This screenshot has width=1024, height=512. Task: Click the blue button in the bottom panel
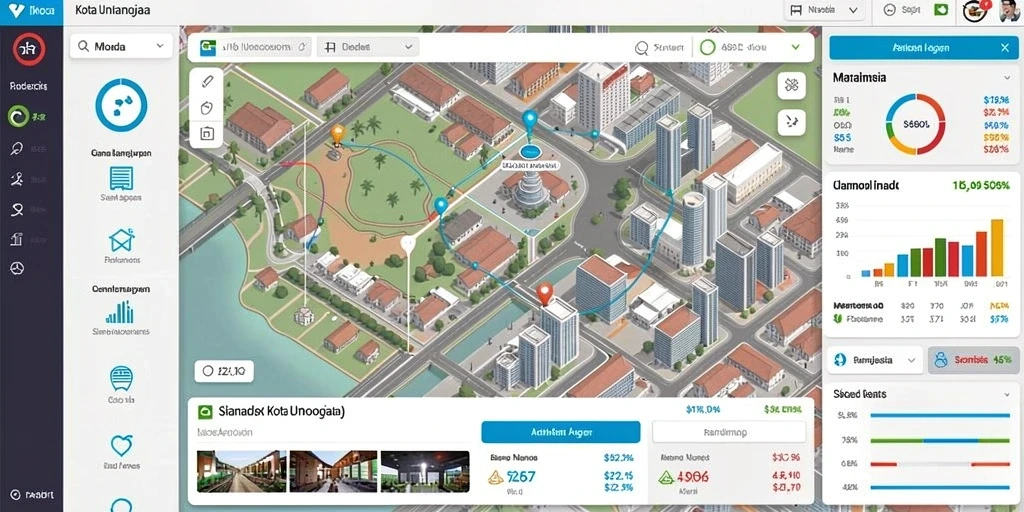pos(560,432)
